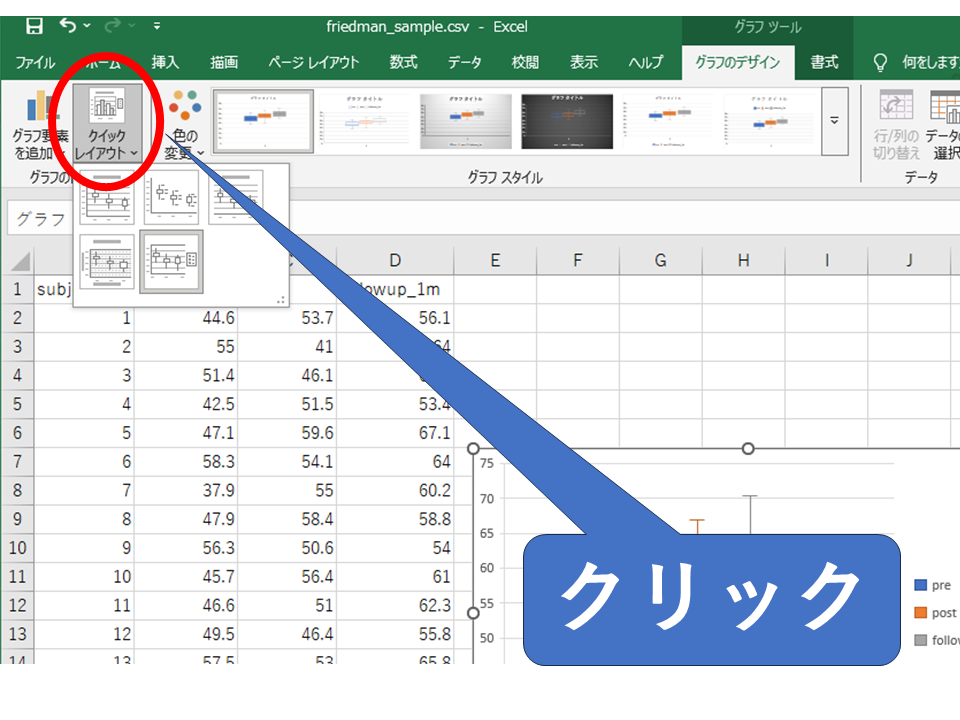The image size is (960, 720).
Task: Click the Save icon in quick access toolbar
Action: click(34, 26)
